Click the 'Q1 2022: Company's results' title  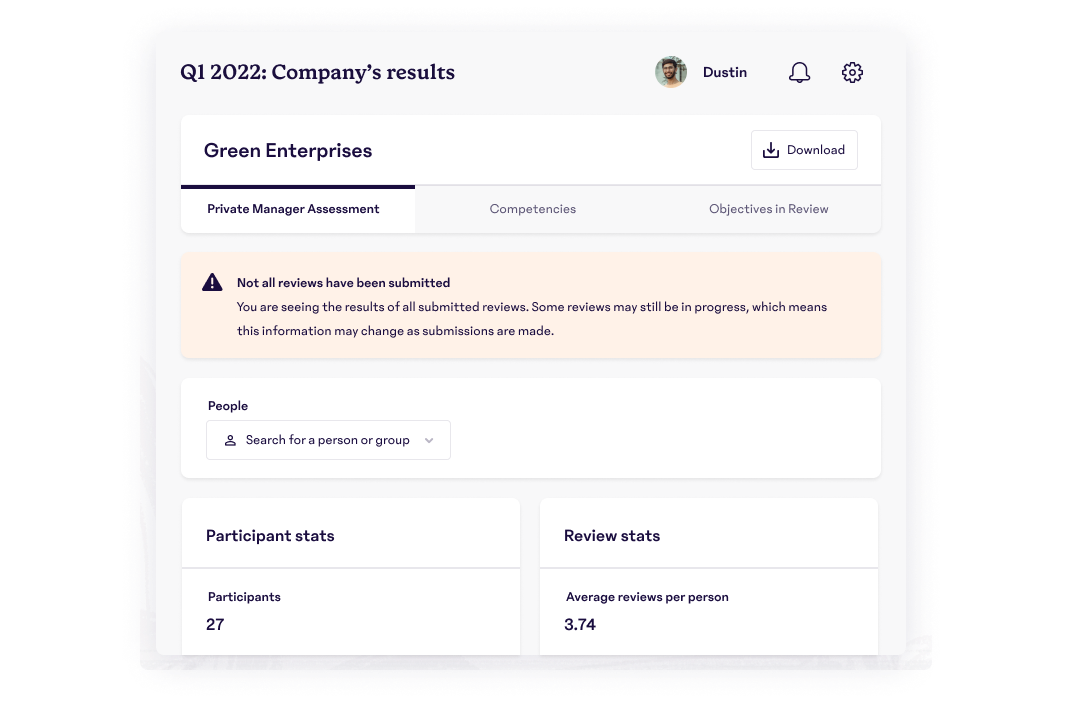(317, 72)
